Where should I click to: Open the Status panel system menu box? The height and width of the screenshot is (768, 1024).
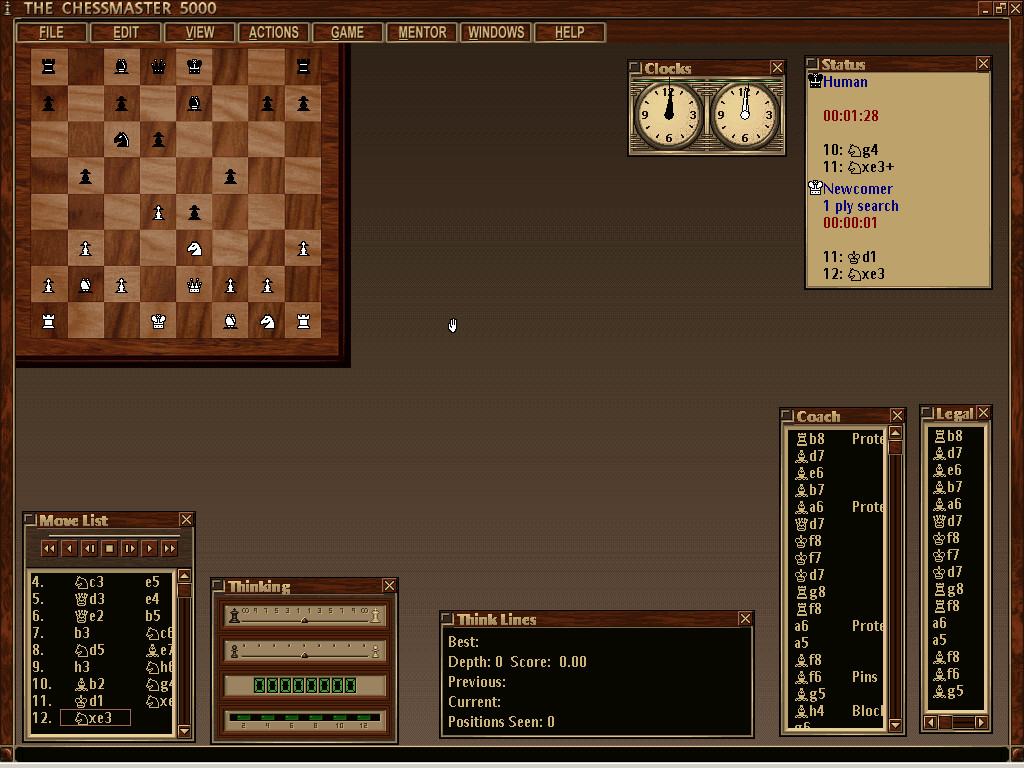point(812,63)
